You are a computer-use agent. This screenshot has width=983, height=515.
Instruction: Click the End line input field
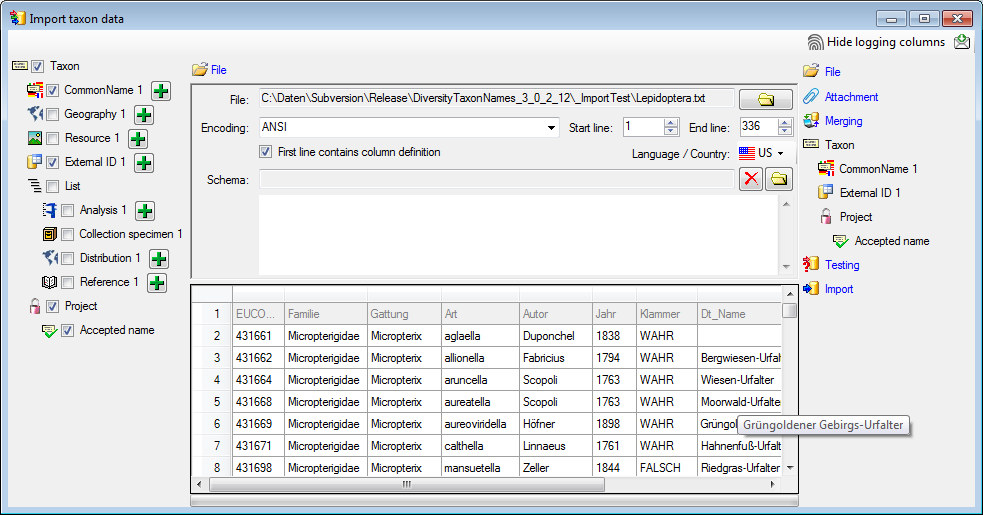[x=756, y=127]
